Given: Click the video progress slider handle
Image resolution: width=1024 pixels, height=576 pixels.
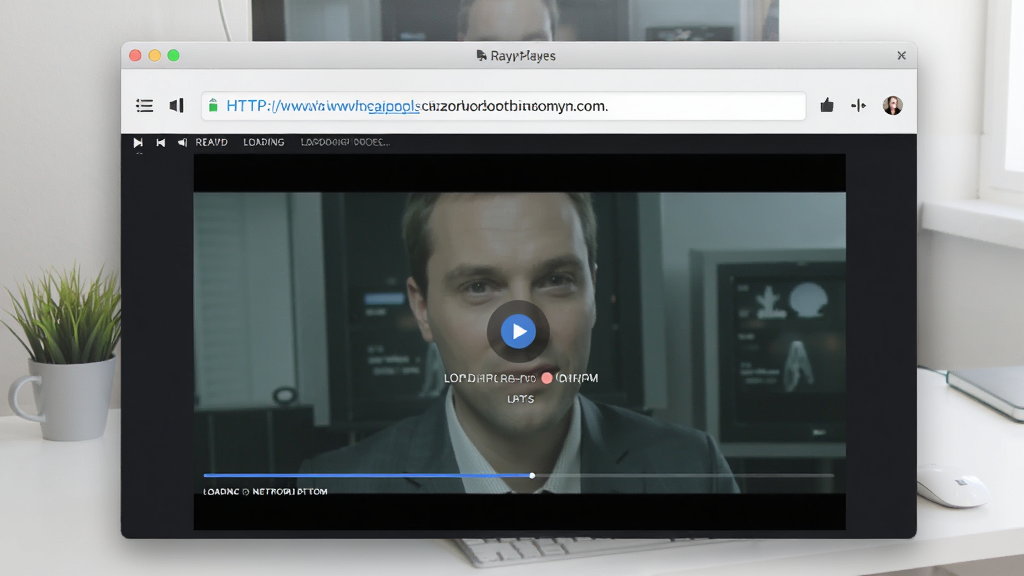Looking at the screenshot, I should tap(532, 475).
